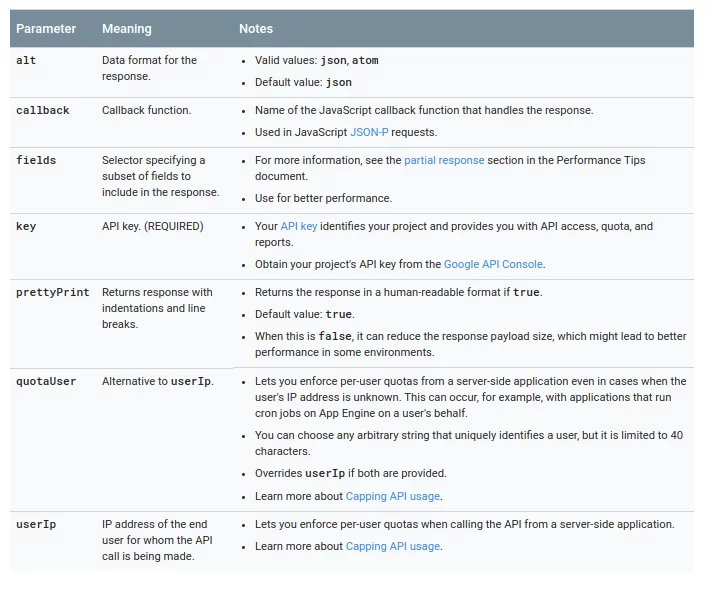Viewport: 712px width, 601px height.
Task: Click the key parameter name
Action: 26,226
